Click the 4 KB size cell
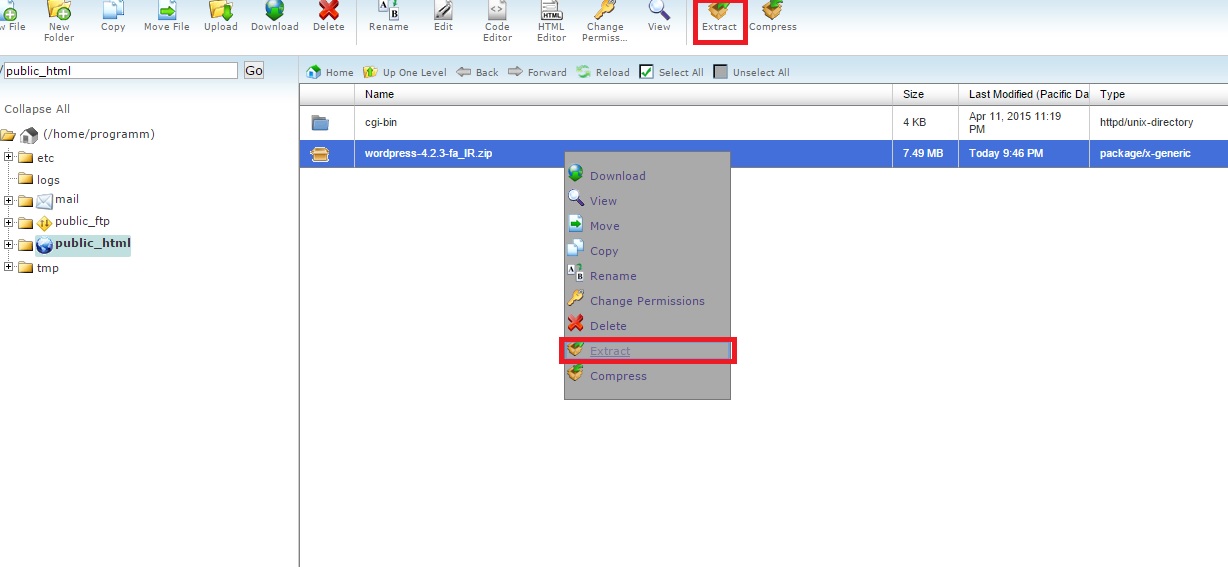This screenshot has width=1228, height=567. 926,123
